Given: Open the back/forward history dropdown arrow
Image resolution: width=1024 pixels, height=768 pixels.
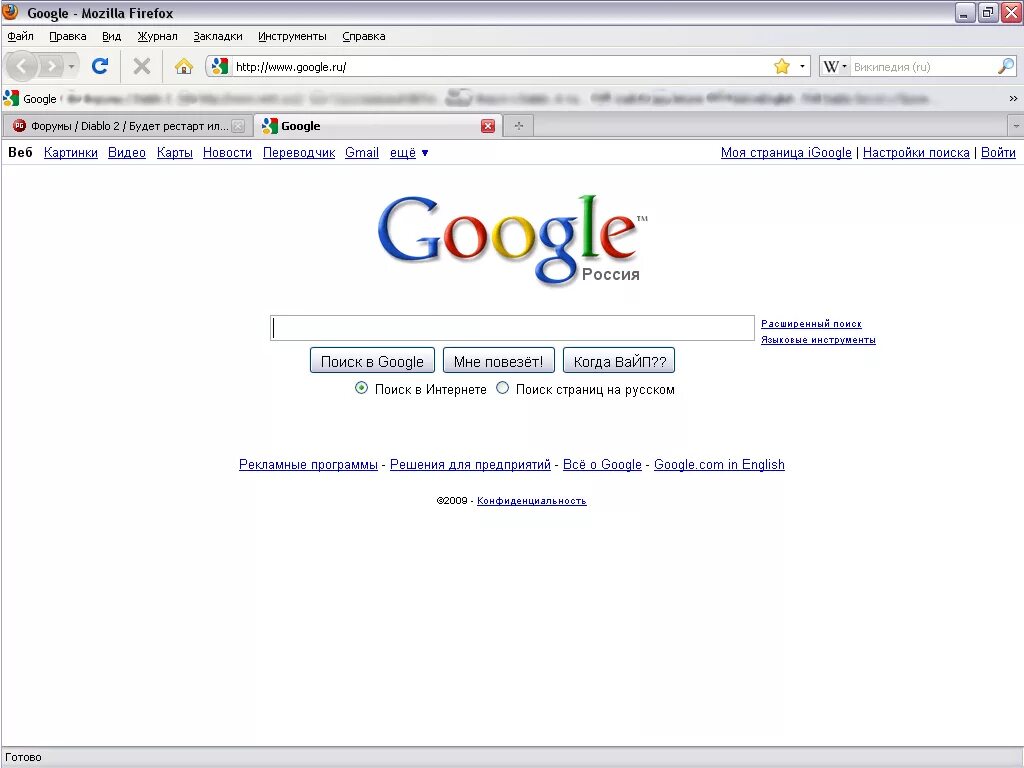Looking at the screenshot, I should 71,66.
